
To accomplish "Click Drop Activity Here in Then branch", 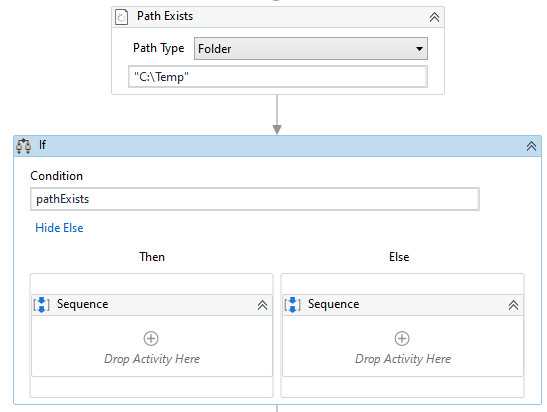I will [152, 359].
